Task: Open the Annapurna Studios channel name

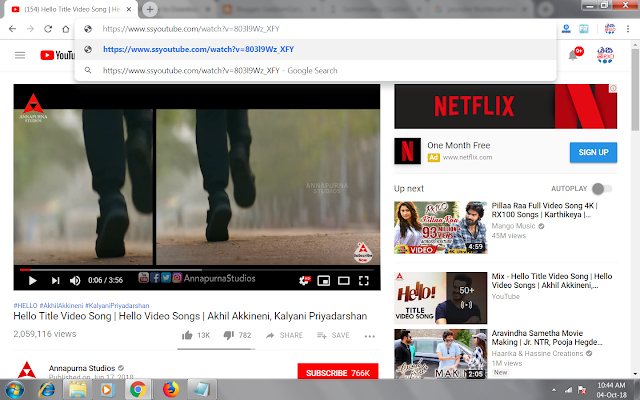Action: point(82,368)
